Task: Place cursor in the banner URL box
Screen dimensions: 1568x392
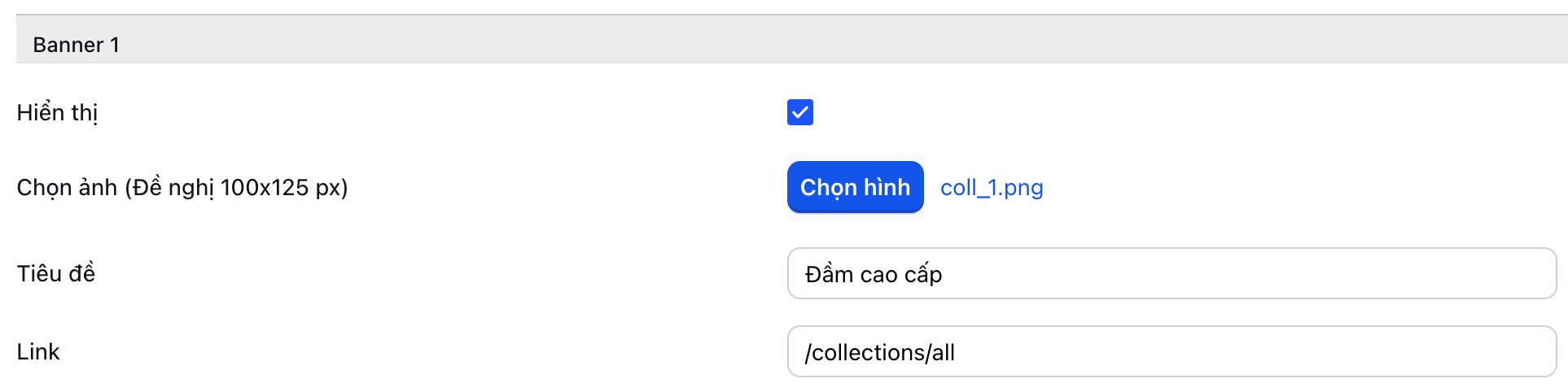Action: point(1171,352)
